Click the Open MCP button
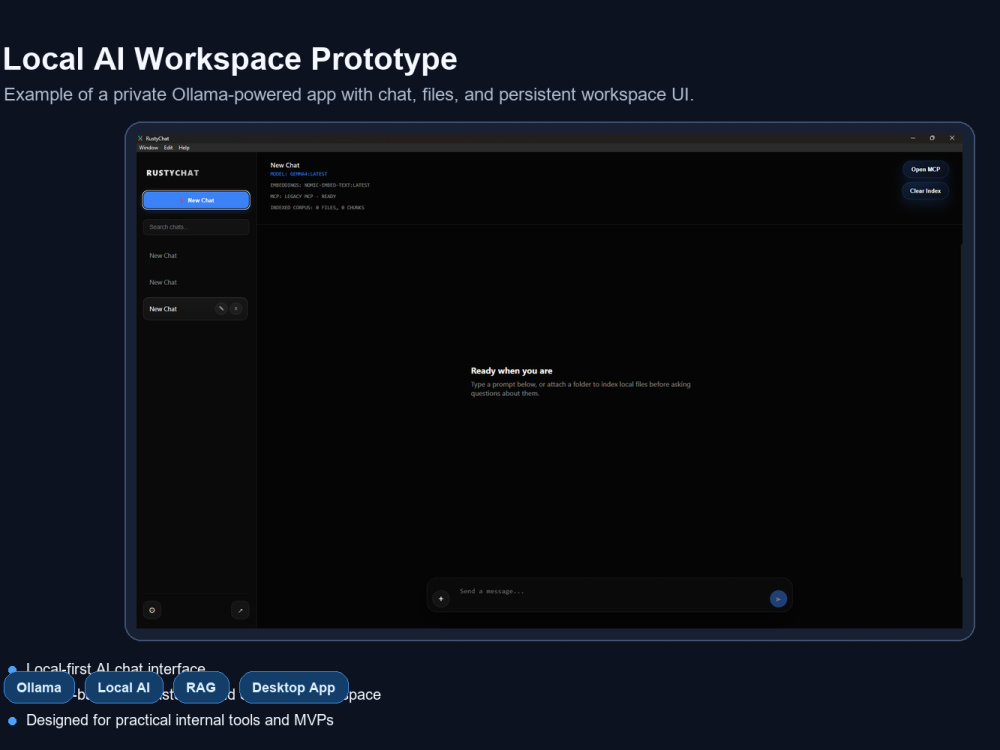This screenshot has width=1000, height=750. coord(925,170)
